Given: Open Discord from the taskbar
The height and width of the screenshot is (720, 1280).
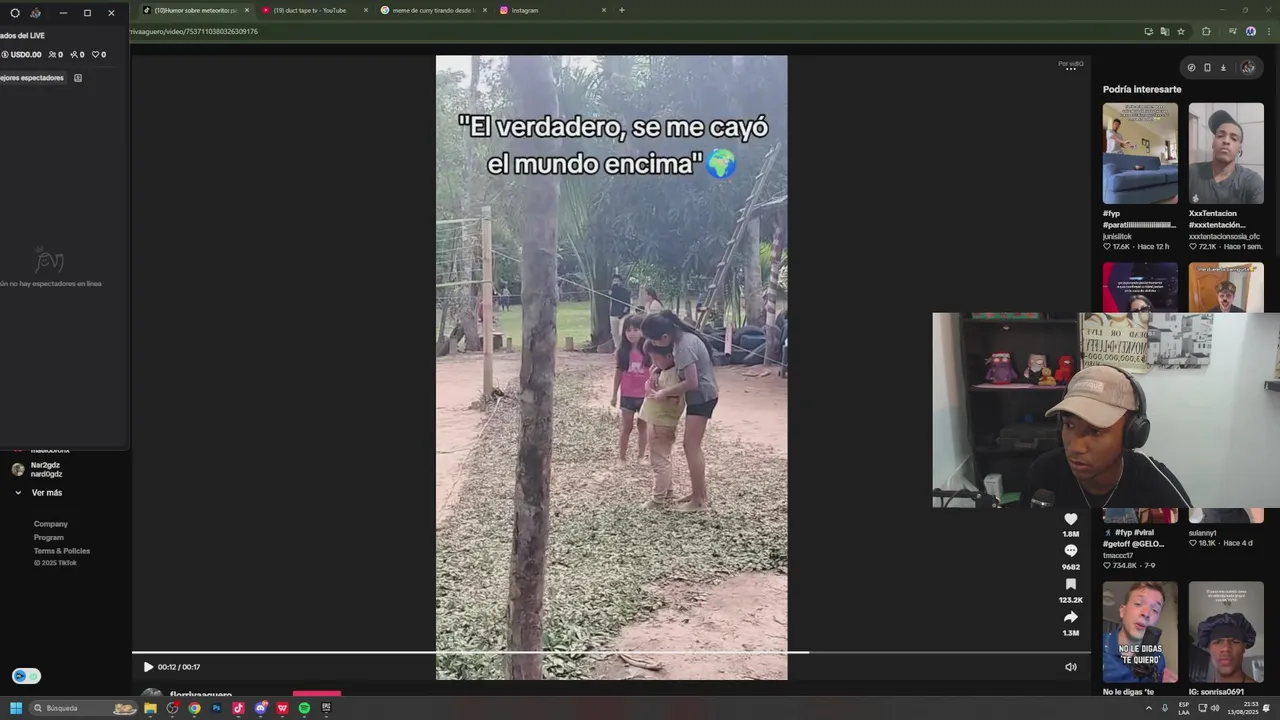Looking at the screenshot, I should 260,708.
